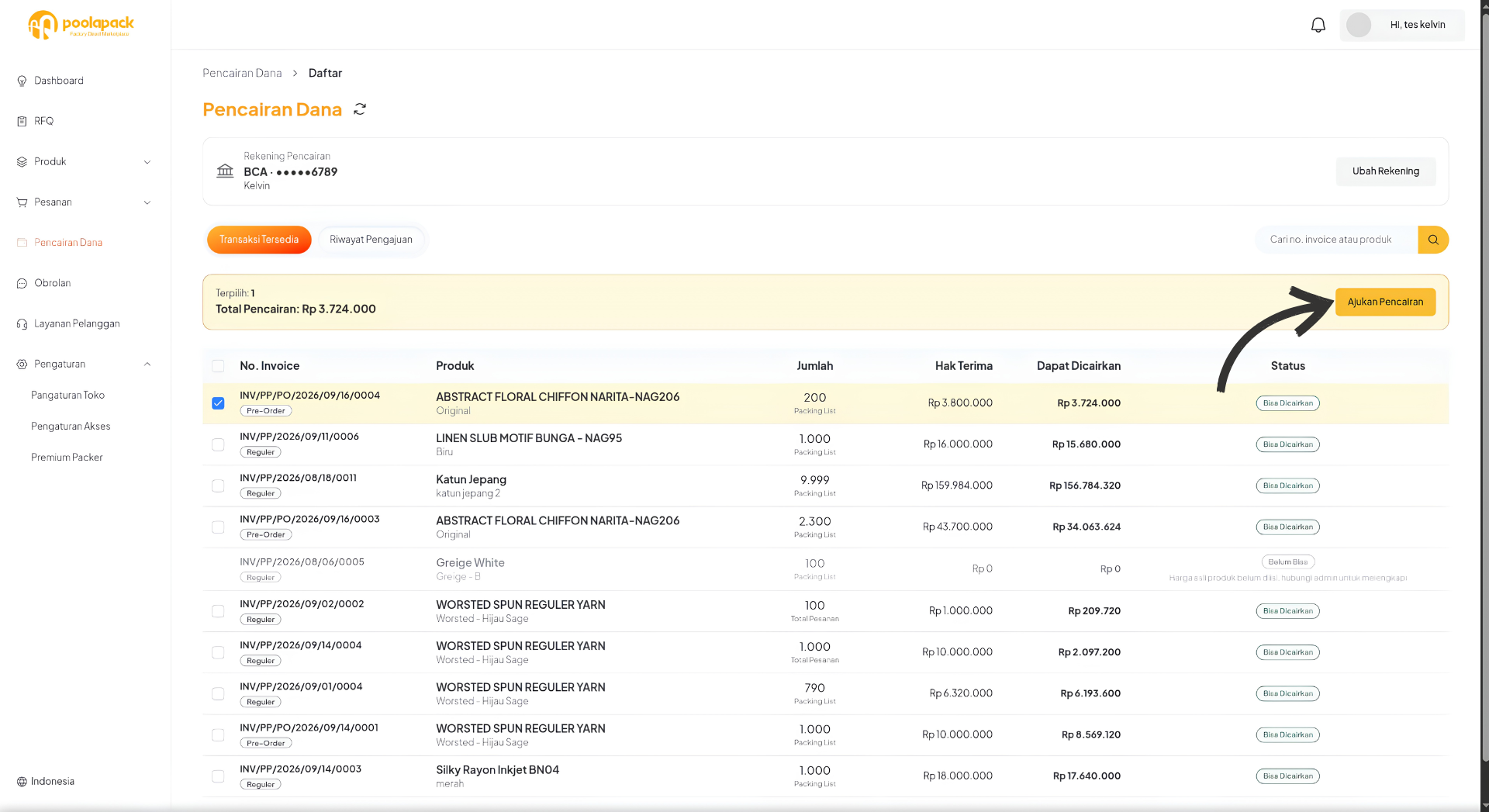Click the RFQ document icon
1489x812 pixels.
tap(22, 121)
